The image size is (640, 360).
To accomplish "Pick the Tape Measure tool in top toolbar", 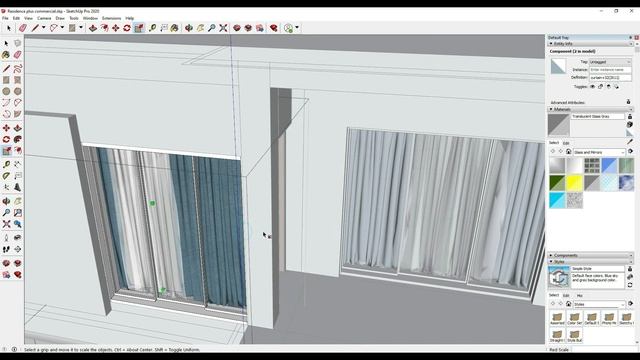I will 152,28.
